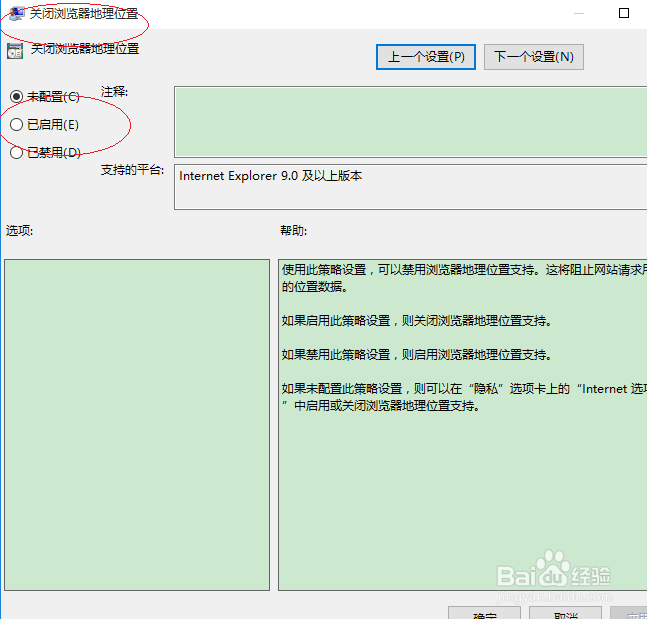The width and height of the screenshot is (647, 619).
Task: Click the 选项: label
Action: (19, 230)
